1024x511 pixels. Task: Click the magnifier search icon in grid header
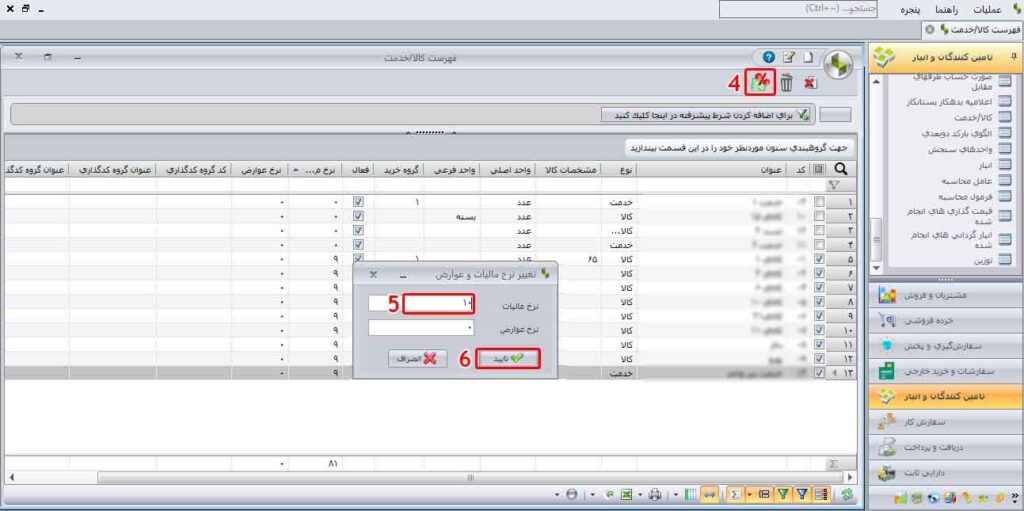tap(842, 169)
